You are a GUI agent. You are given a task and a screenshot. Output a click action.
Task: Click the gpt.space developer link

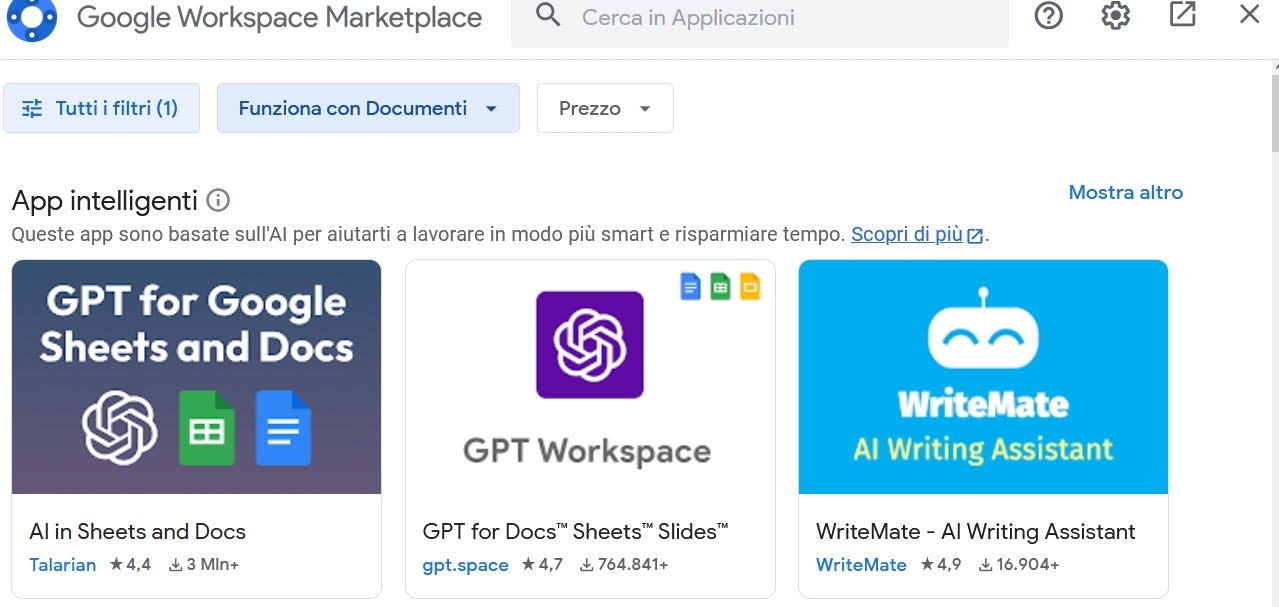click(466, 565)
